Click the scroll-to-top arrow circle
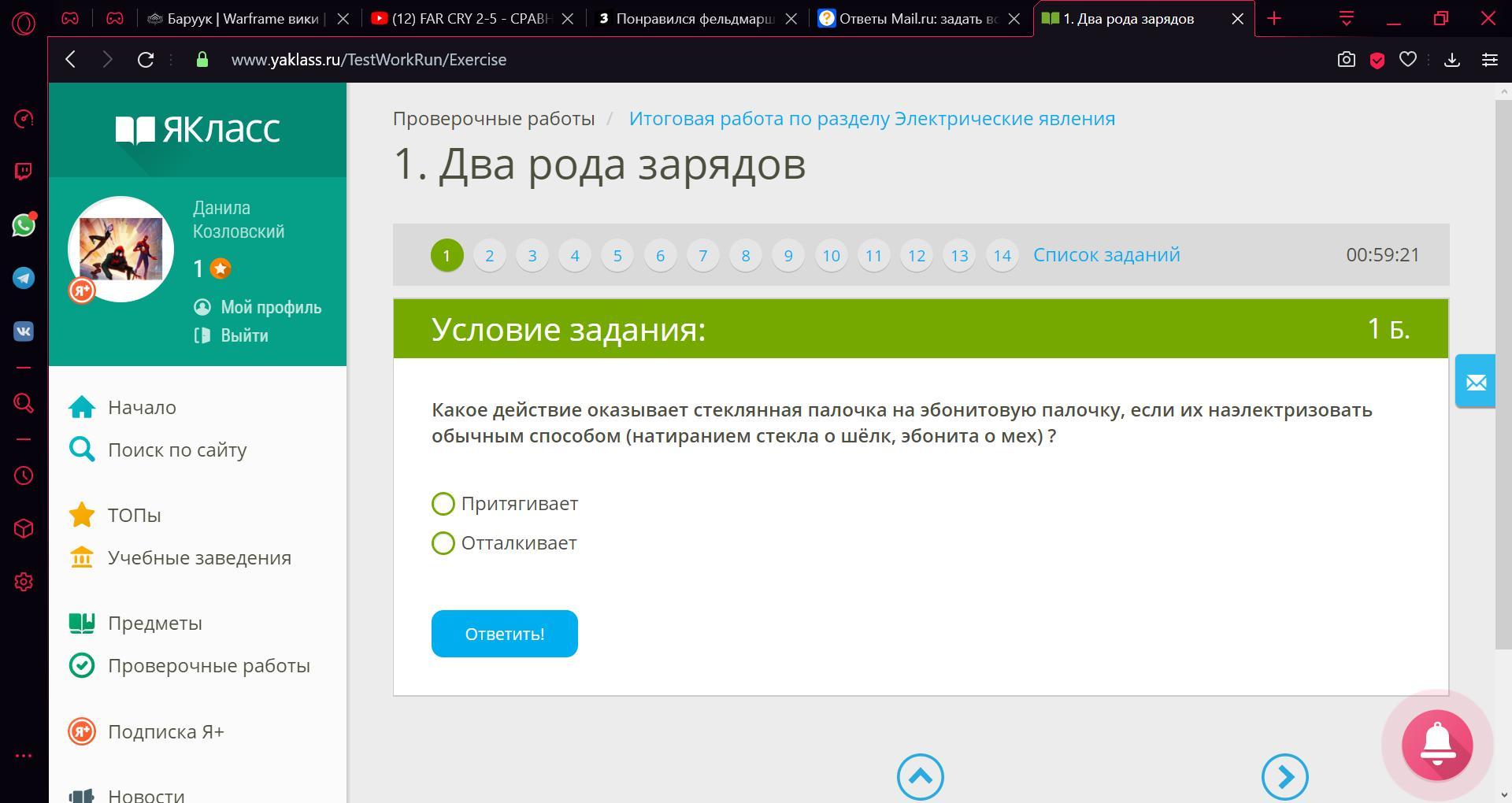The image size is (1512, 803). point(920,777)
